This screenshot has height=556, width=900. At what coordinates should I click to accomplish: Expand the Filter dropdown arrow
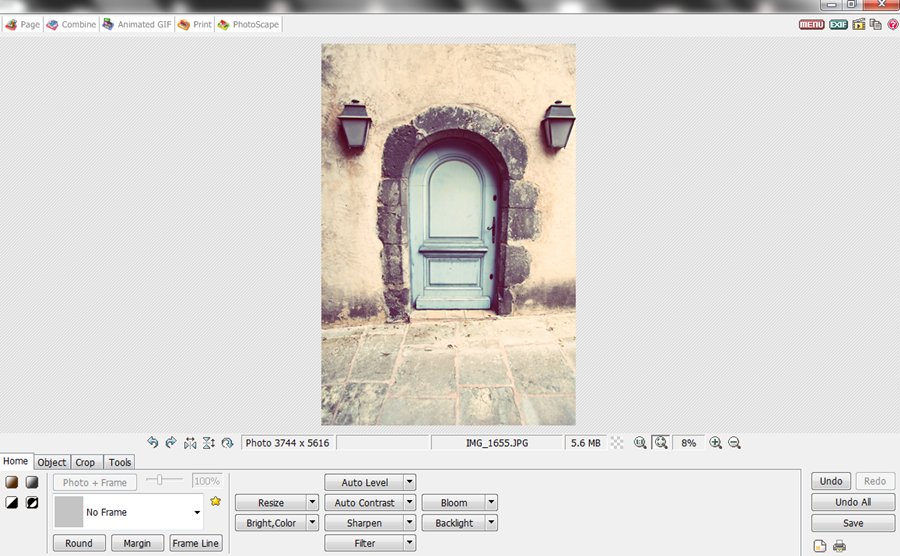pos(410,543)
